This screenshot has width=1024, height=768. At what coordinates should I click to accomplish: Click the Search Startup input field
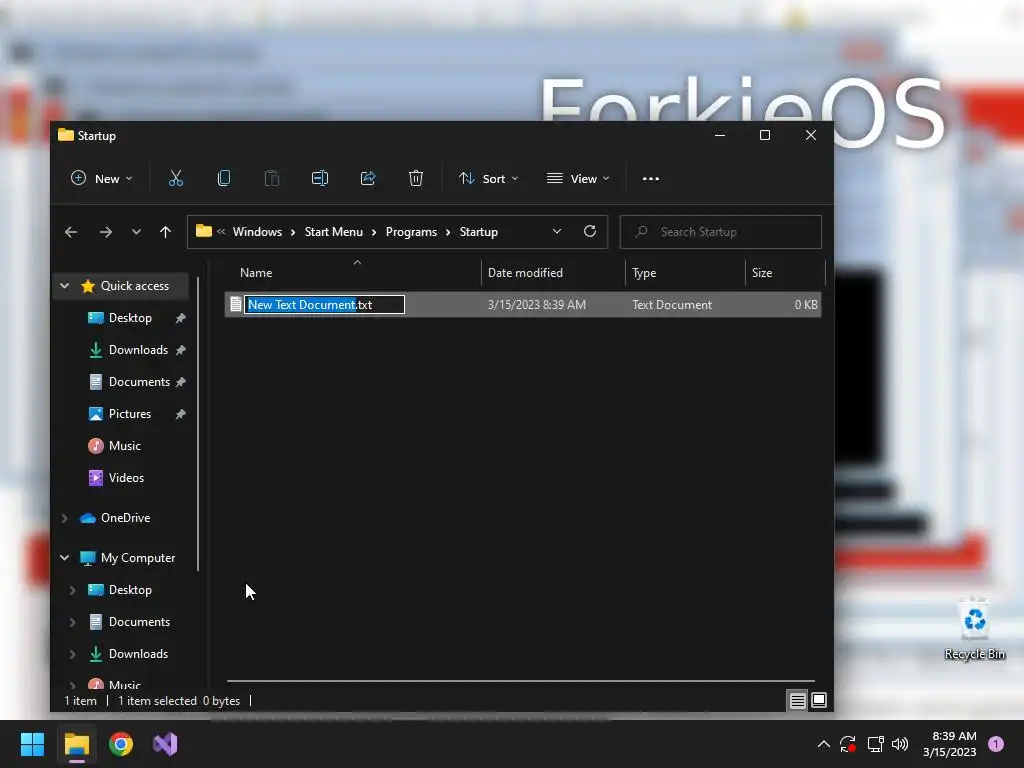pos(720,232)
